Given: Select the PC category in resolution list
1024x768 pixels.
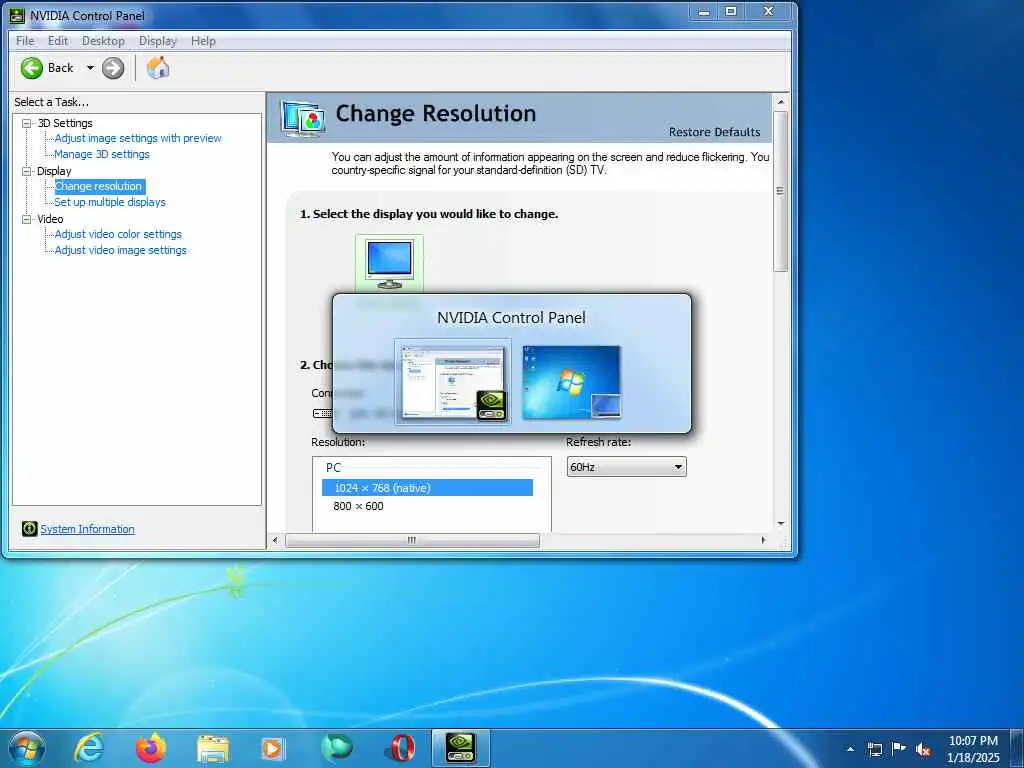Looking at the screenshot, I should coord(334,468).
